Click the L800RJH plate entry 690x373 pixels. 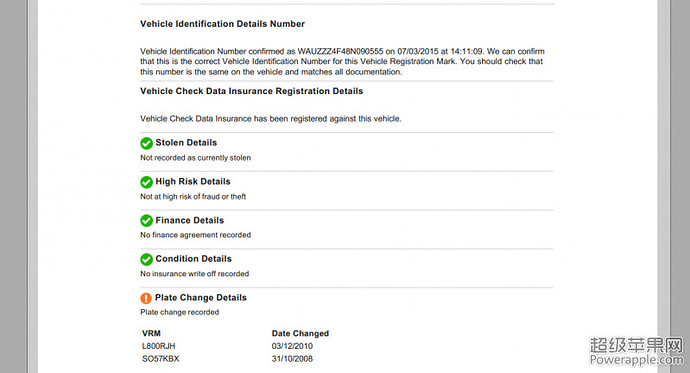tap(158, 346)
